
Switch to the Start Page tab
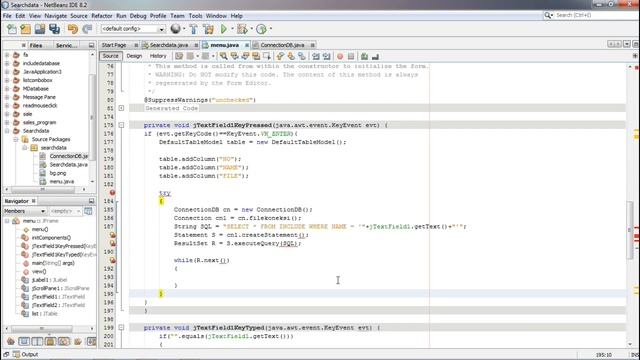click(114, 45)
